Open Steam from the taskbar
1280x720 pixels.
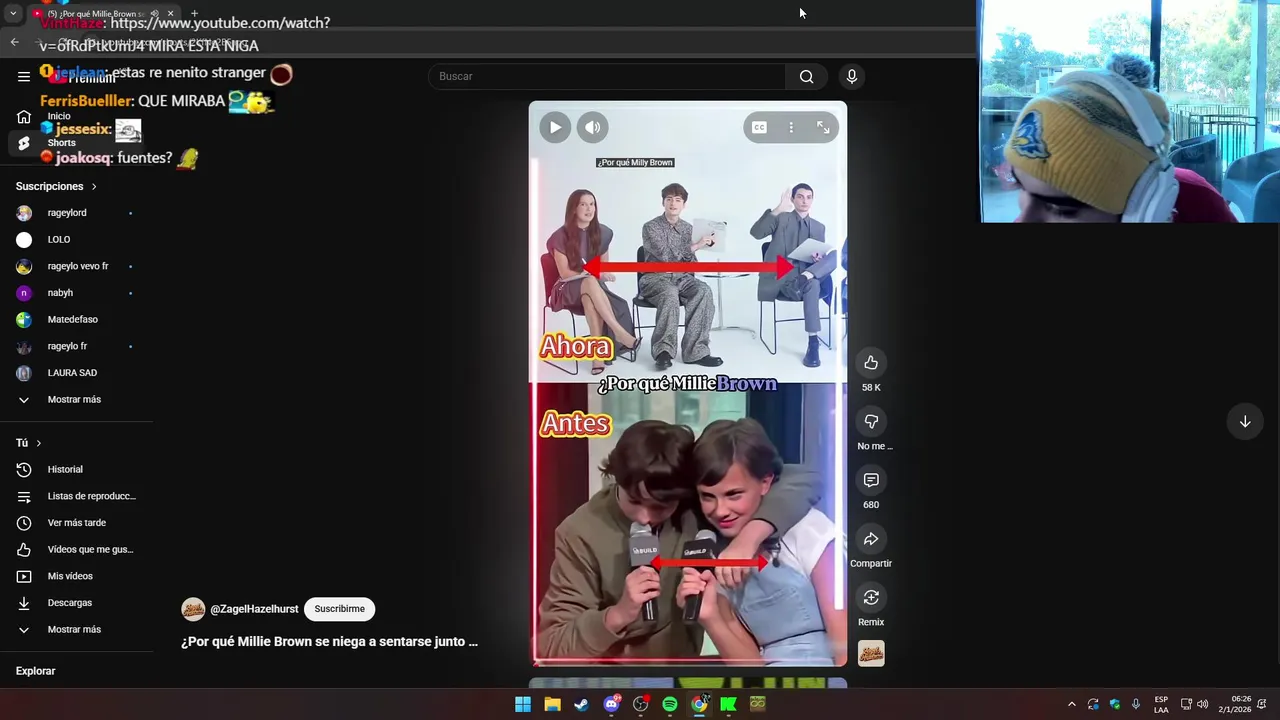[x=581, y=704]
